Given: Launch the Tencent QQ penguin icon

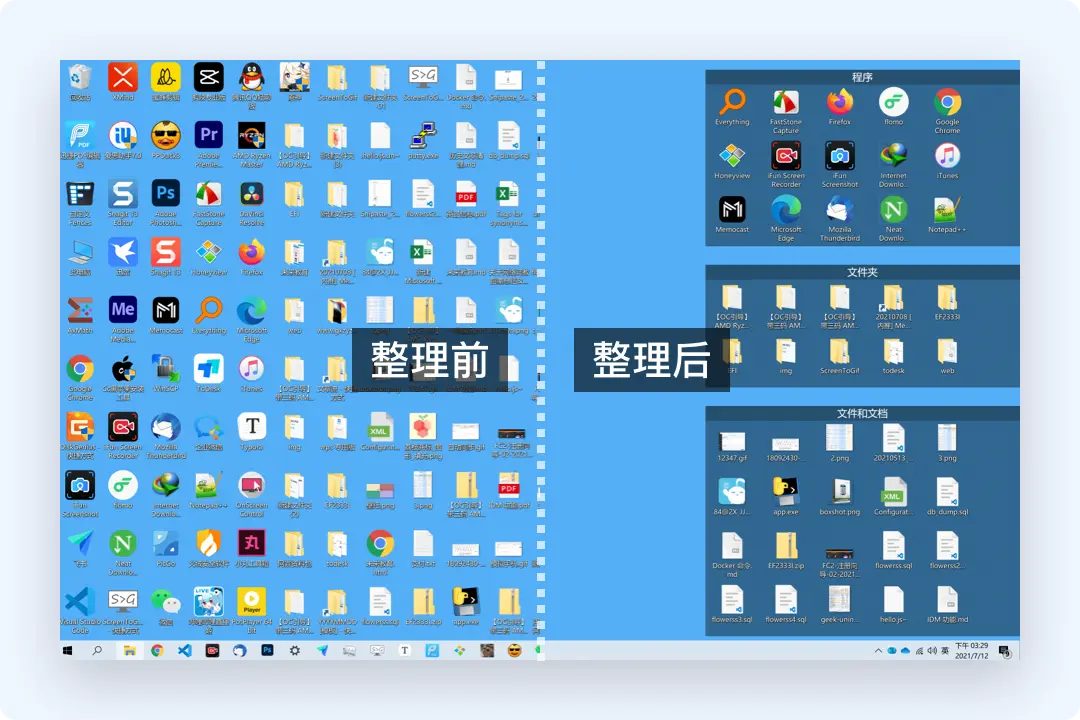Looking at the screenshot, I should pos(252,77).
